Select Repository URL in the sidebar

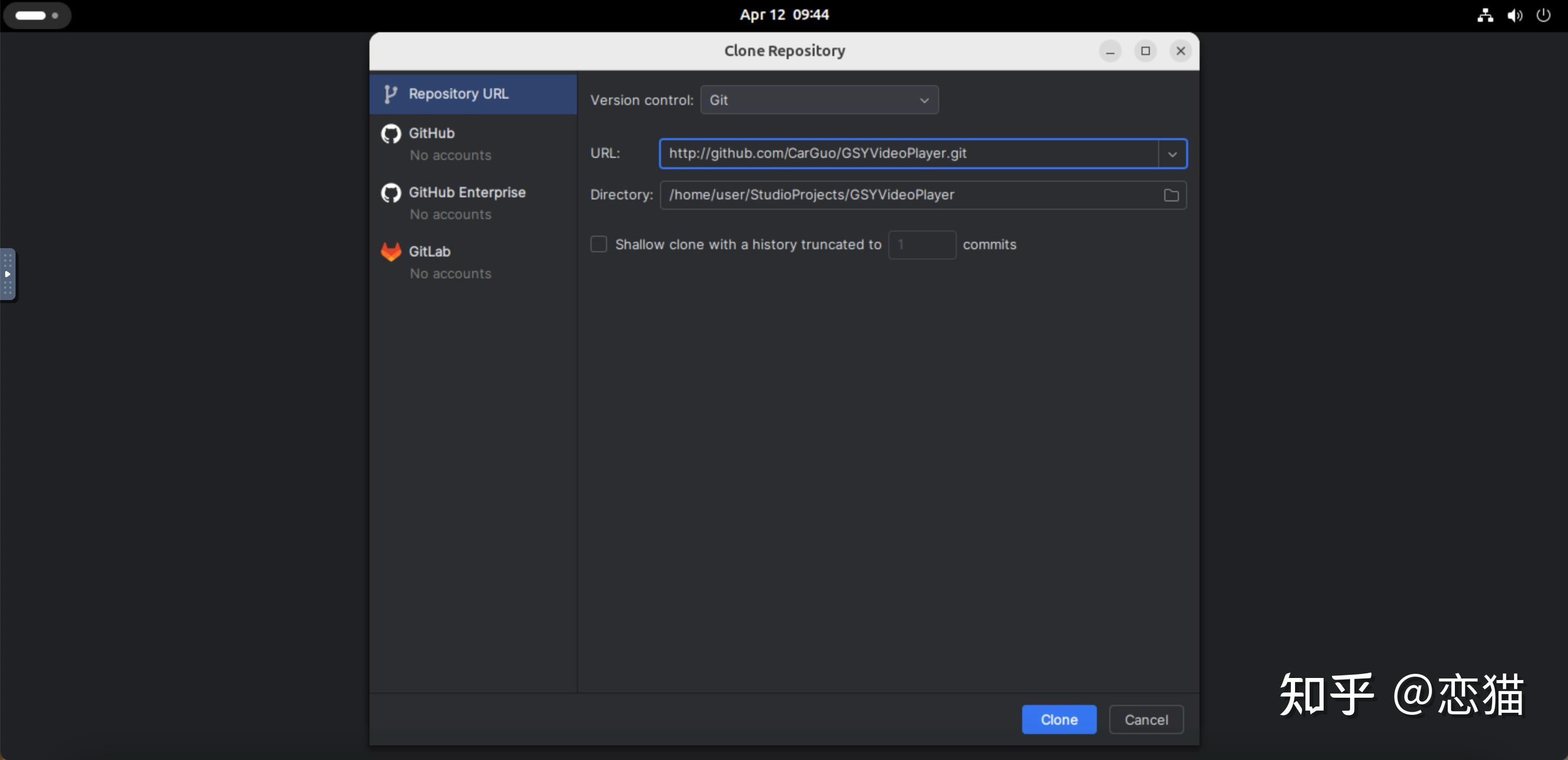473,94
